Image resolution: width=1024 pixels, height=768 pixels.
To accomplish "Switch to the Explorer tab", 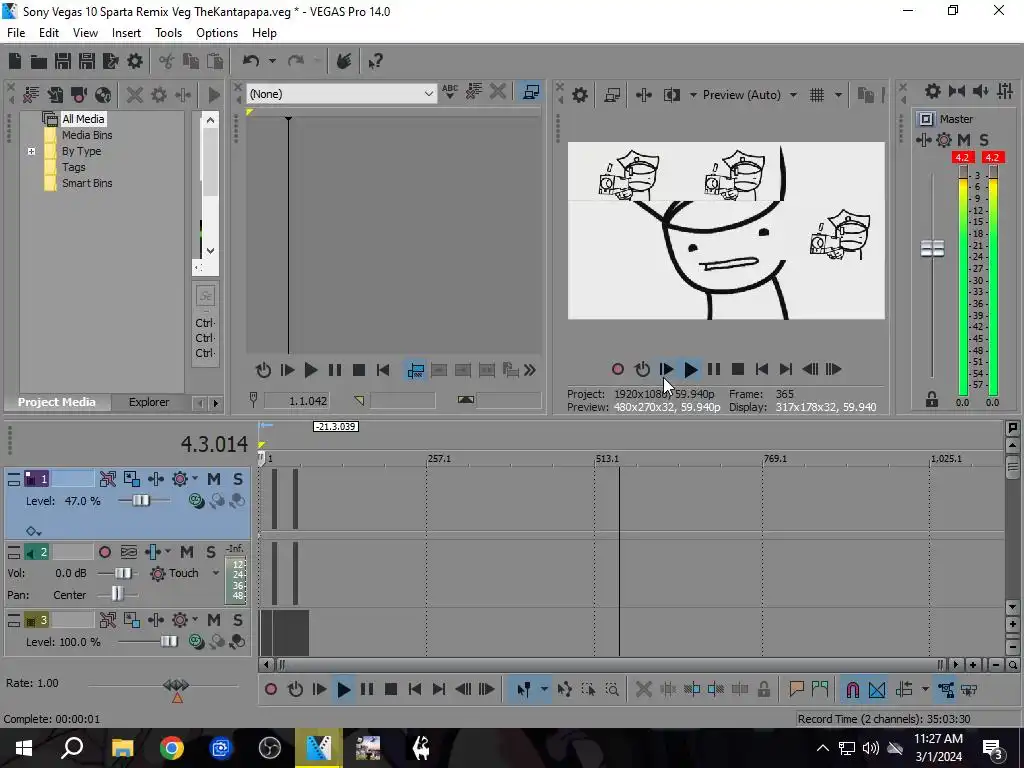I will tap(149, 402).
